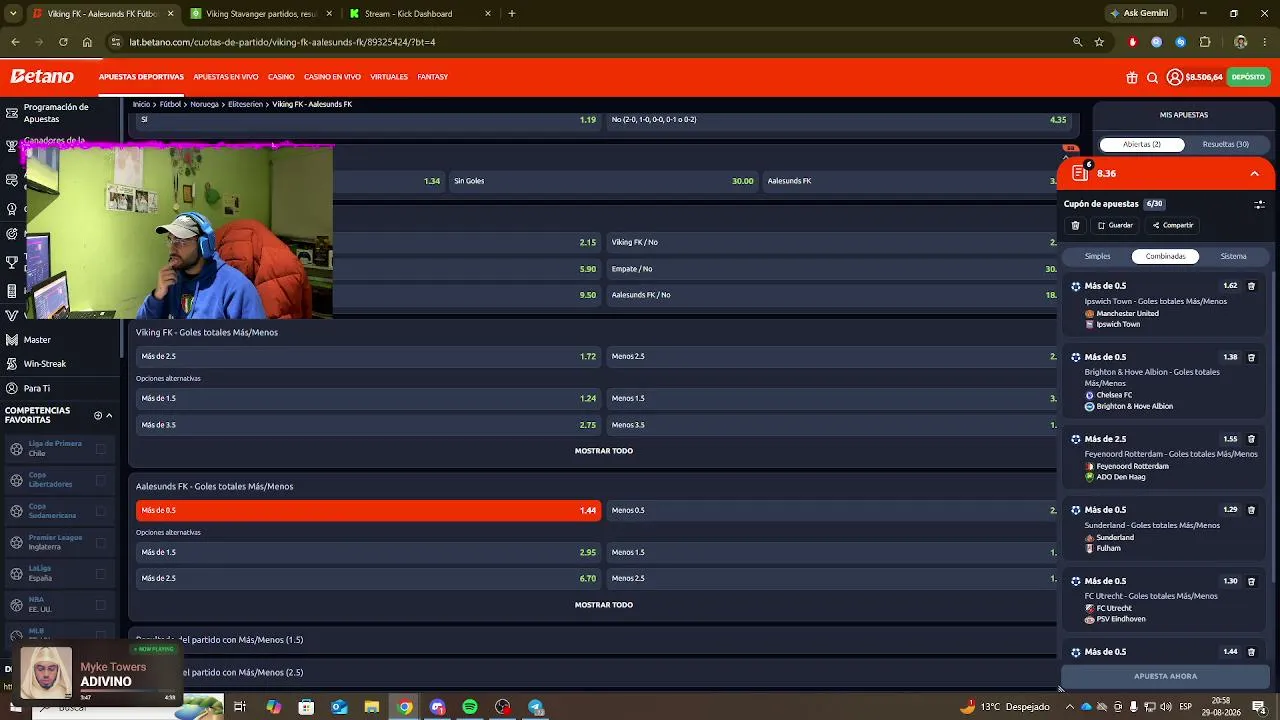This screenshot has width=1280, height=720.
Task: Collapse the bet slip with the chevron
Action: pos(1254,173)
